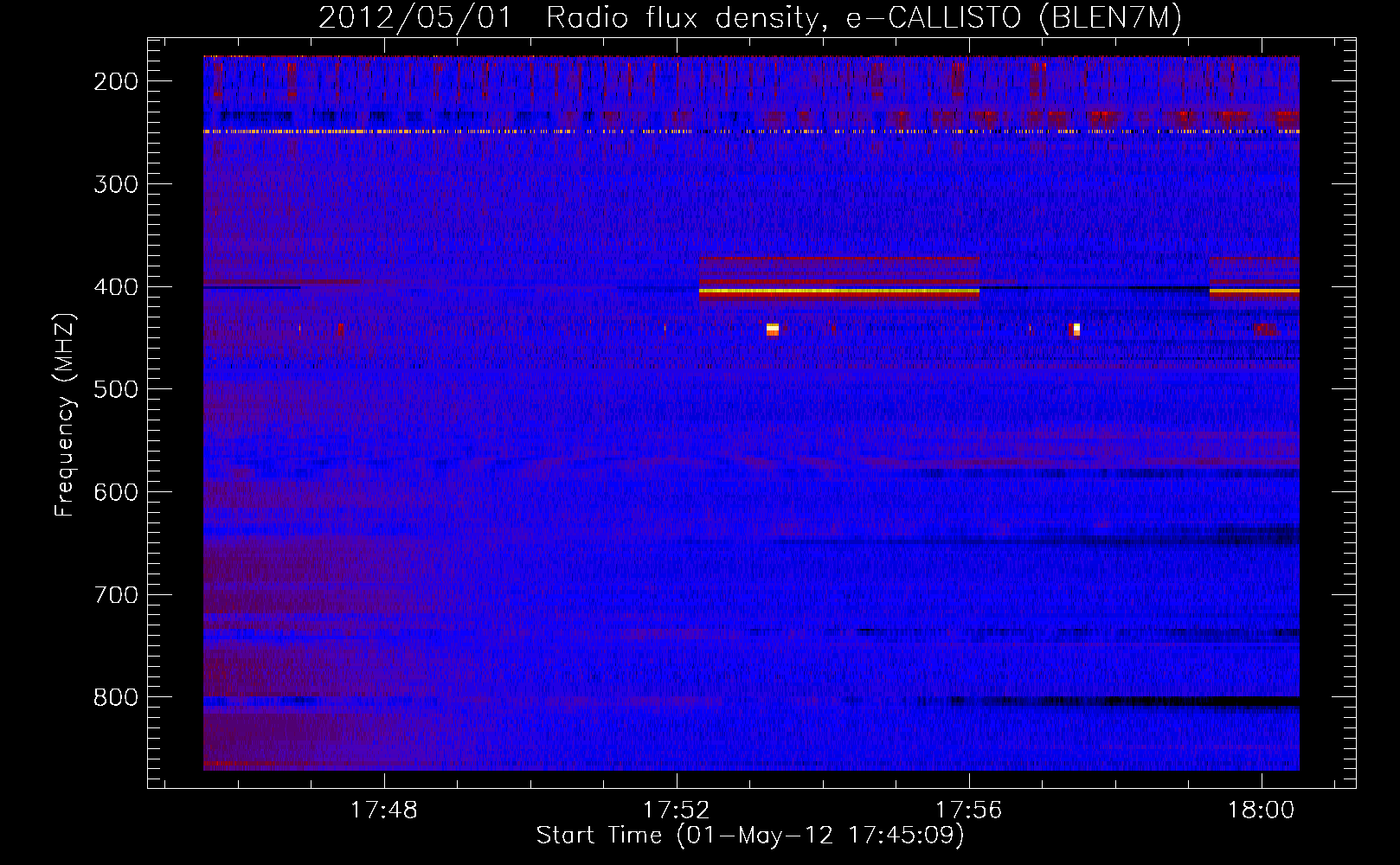The height and width of the screenshot is (865, 1400).
Task: Click the 400 frequency tick label
Action: coord(115,287)
